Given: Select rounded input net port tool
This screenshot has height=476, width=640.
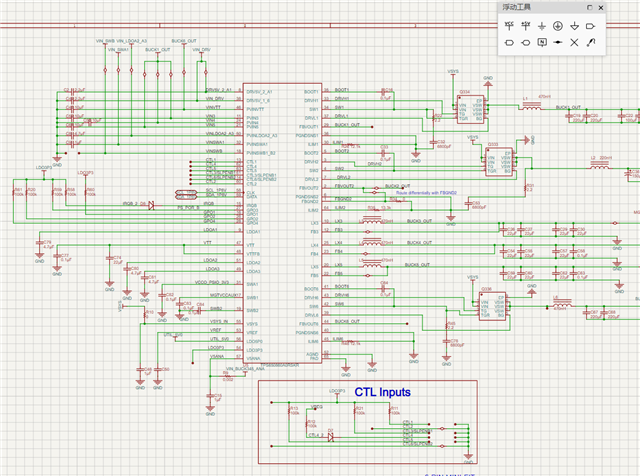Looking at the screenshot, I should tap(526, 42).
